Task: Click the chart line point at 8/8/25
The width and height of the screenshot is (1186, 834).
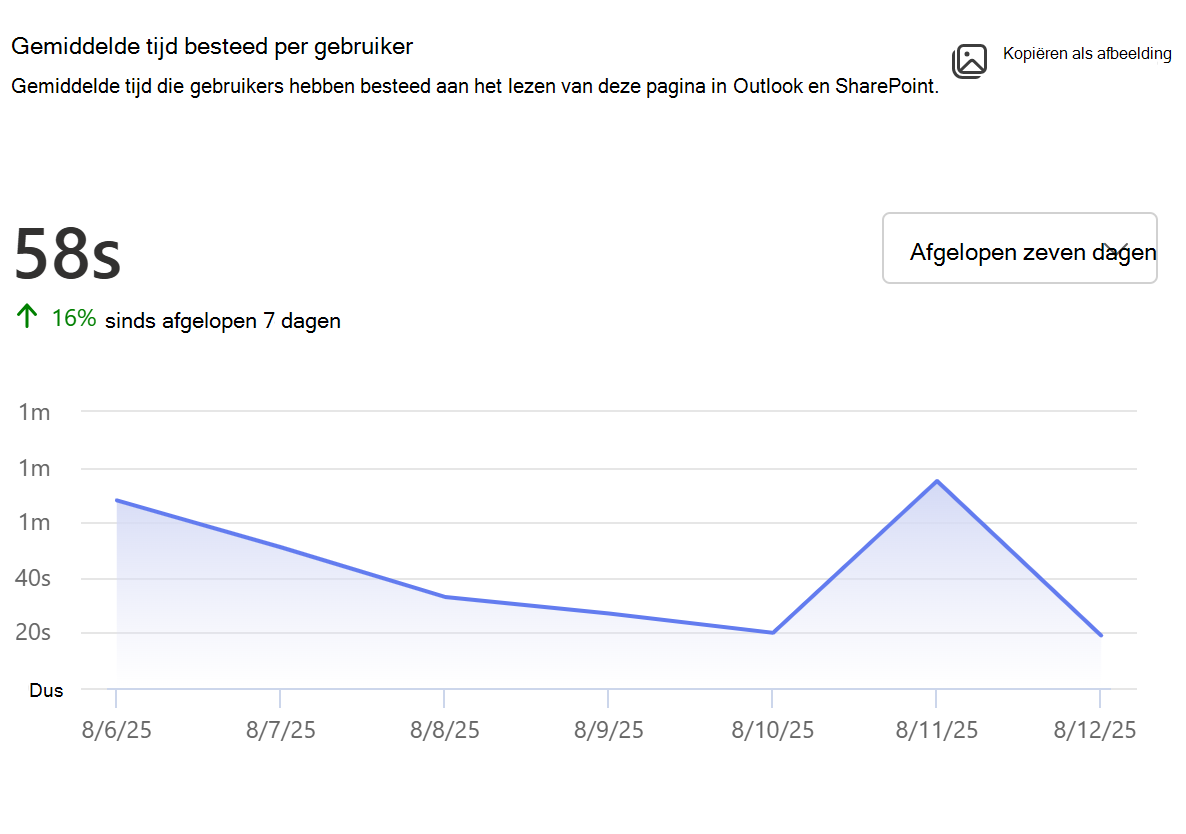Action: click(x=445, y=597)
